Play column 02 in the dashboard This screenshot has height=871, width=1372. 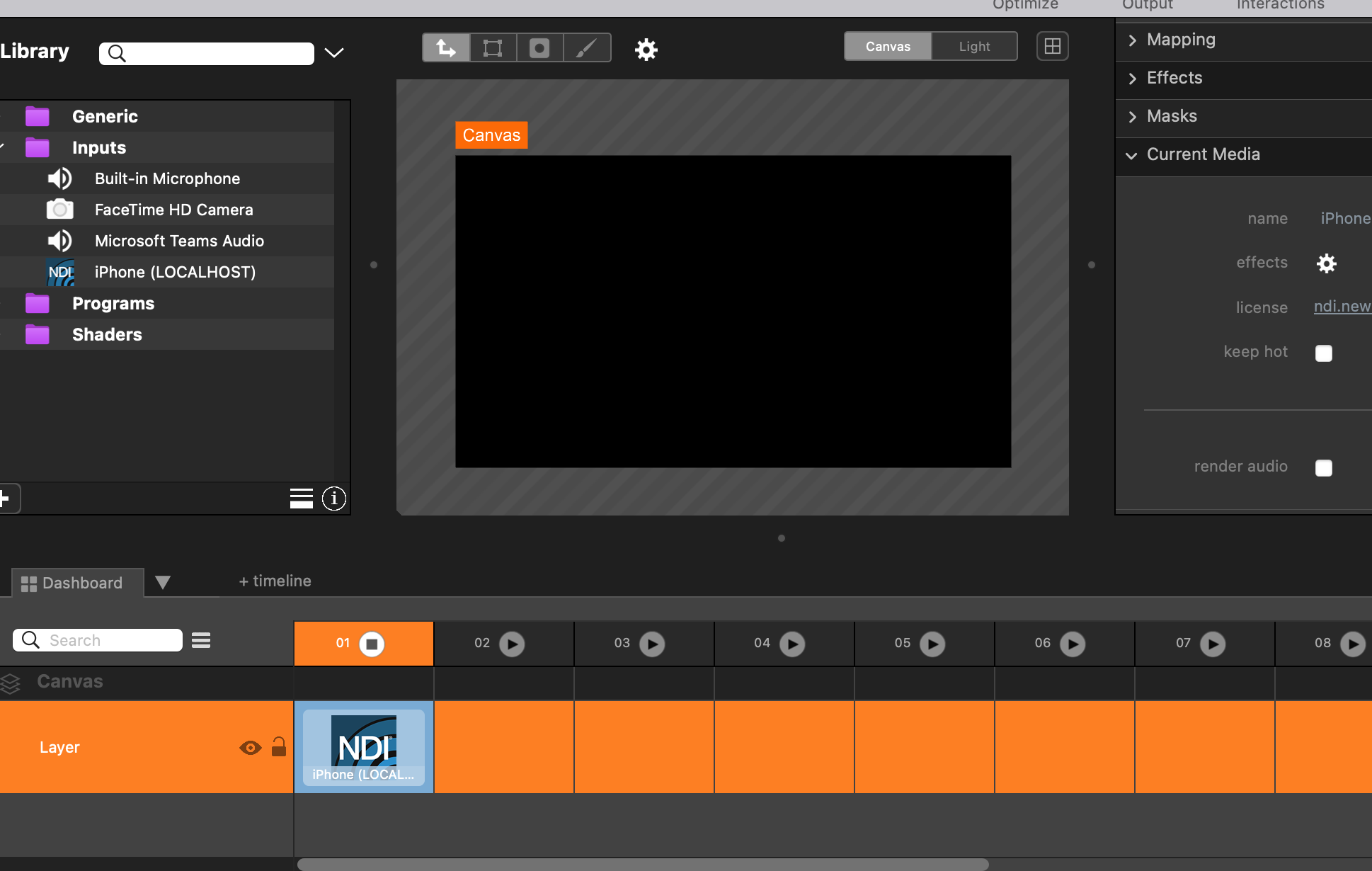[512, 644]
